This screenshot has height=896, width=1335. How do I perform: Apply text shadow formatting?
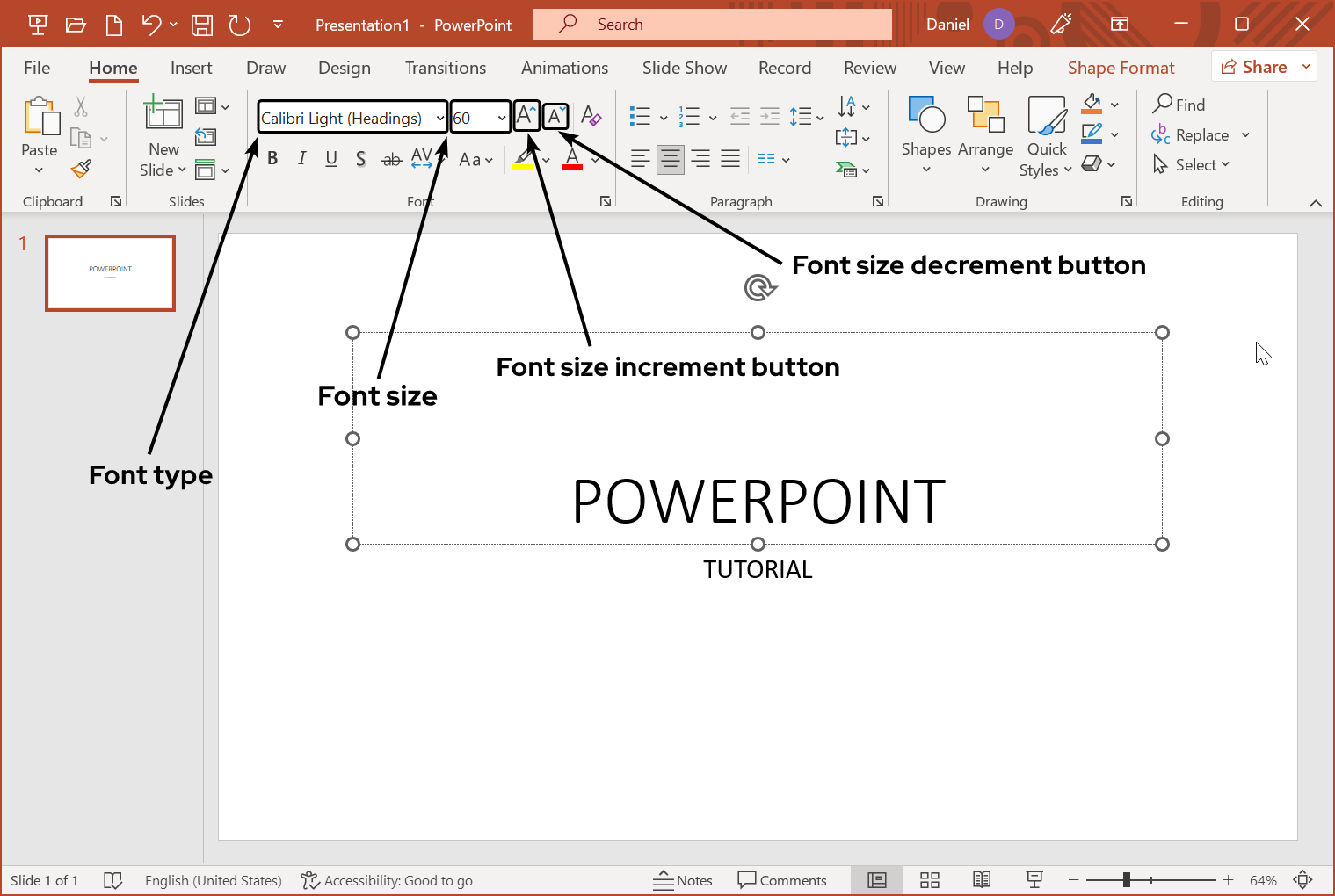click(x=361, y=159)
